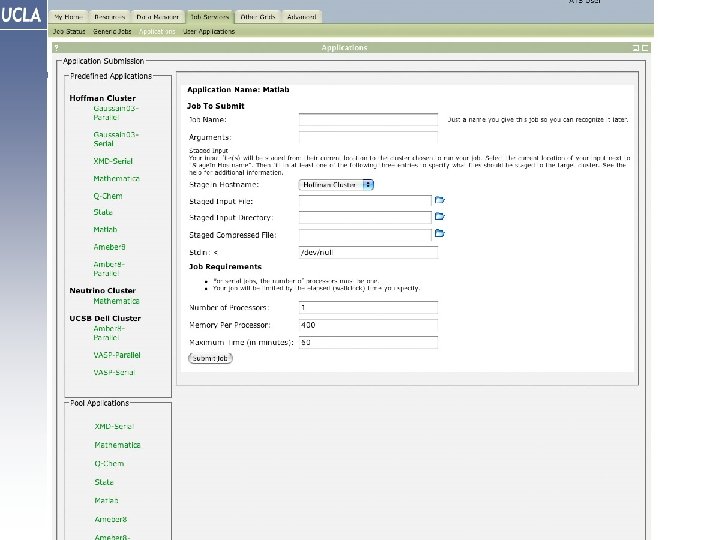720x540 pixels.
Task: Open VASP-Parallel under UCSB Dell Cluster
Action: click(x=117, y=355)
